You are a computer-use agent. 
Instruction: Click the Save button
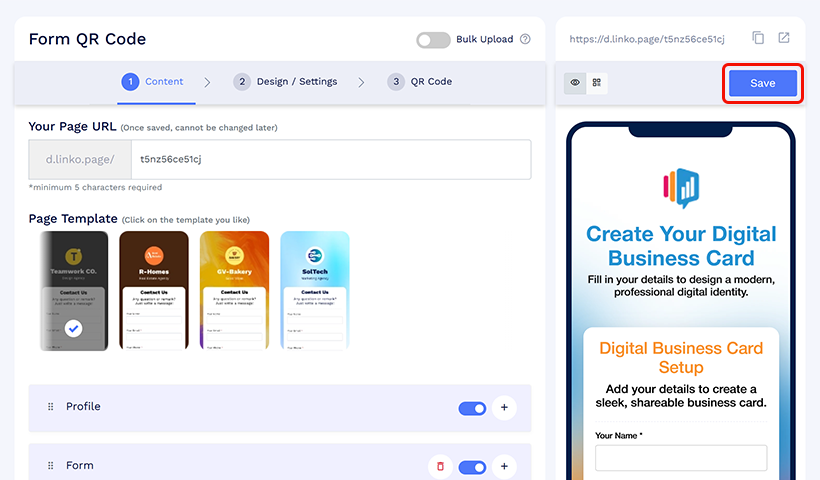click(x=762, y=84)
